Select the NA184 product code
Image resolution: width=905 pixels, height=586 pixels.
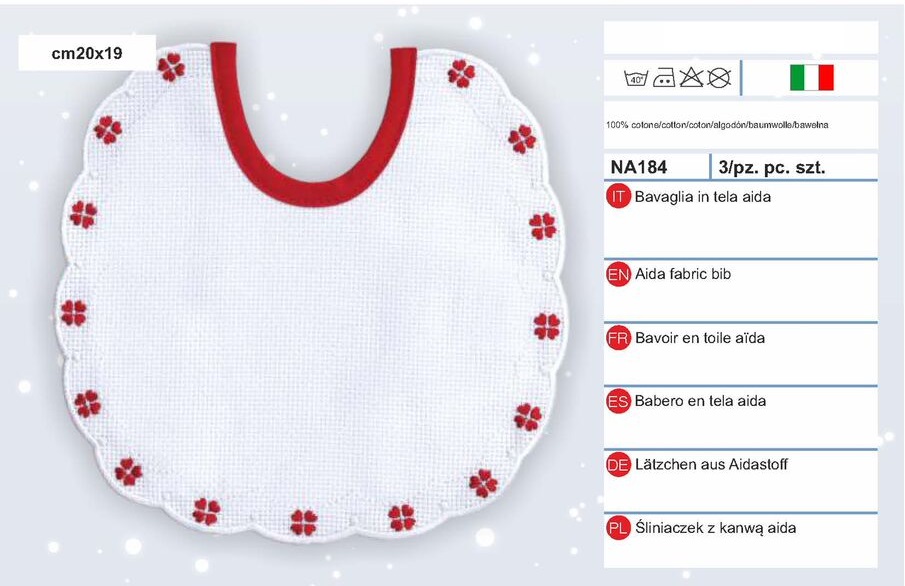point(638,167)
